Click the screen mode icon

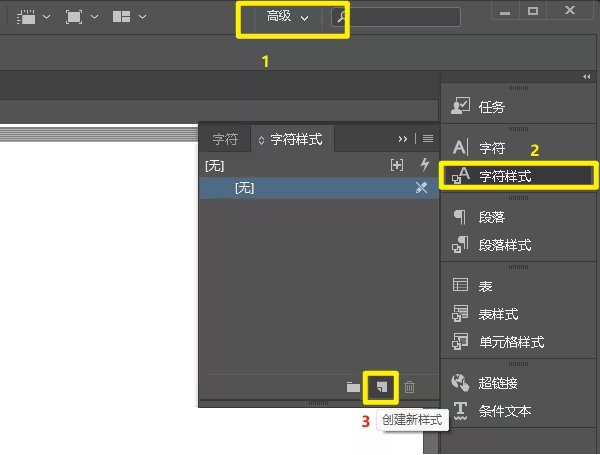pyautogui.click(x=74, y=17)
